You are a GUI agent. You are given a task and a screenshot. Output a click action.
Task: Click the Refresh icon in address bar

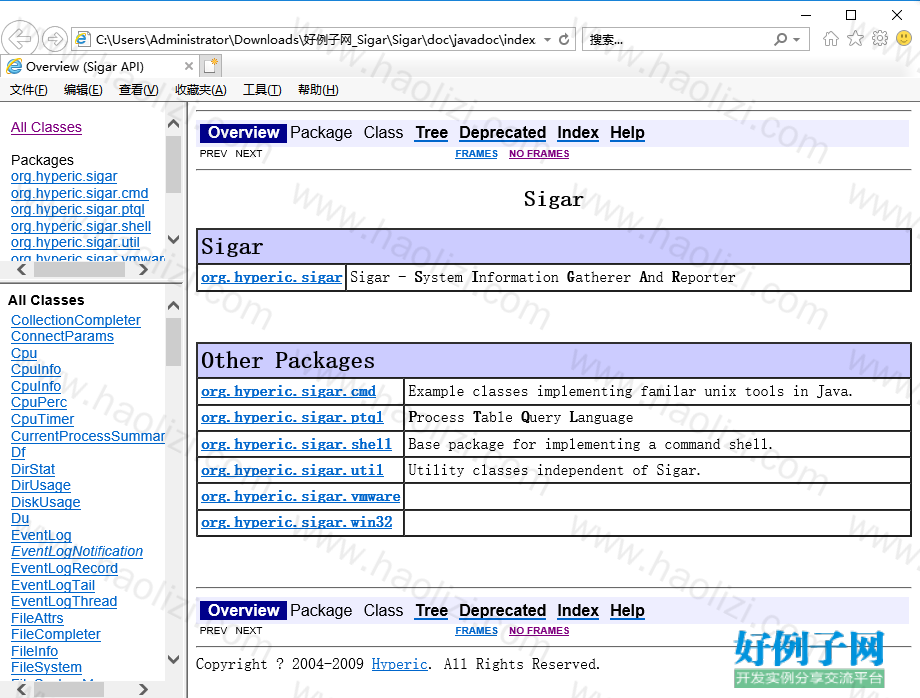click(x=564, y=39)
